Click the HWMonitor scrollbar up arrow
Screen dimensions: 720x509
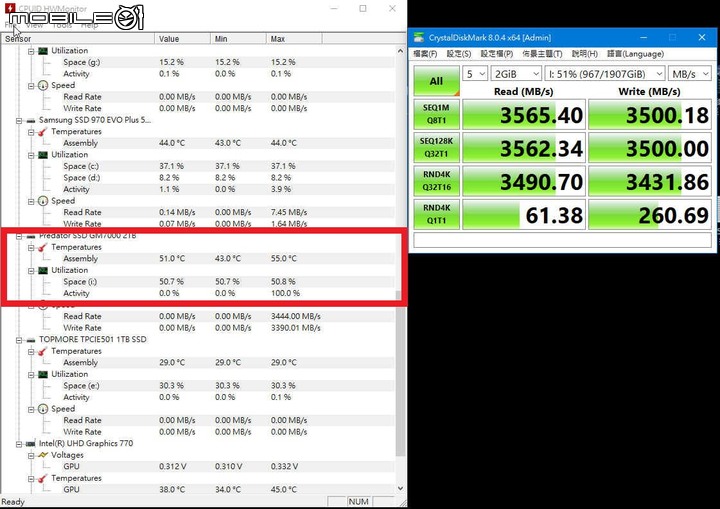click(x=400, y=51)
